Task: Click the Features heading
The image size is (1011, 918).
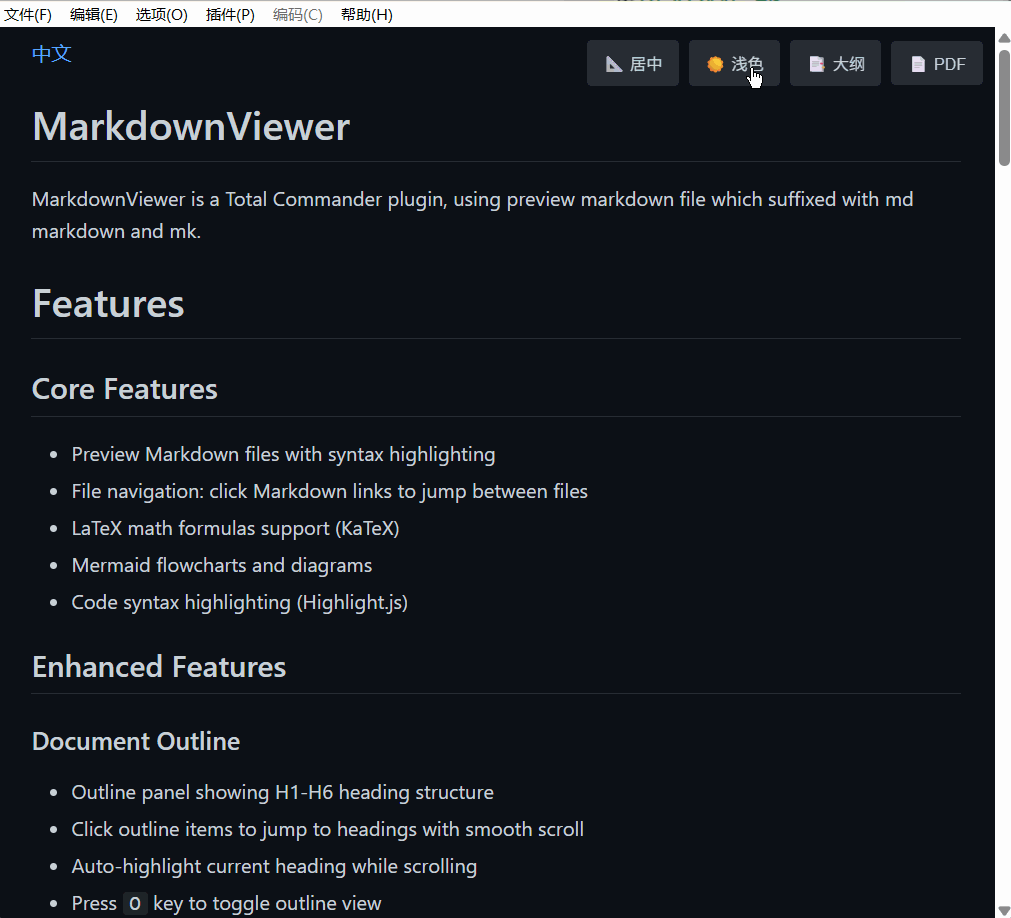Action: pyautogui.click(x=108, y=304)
